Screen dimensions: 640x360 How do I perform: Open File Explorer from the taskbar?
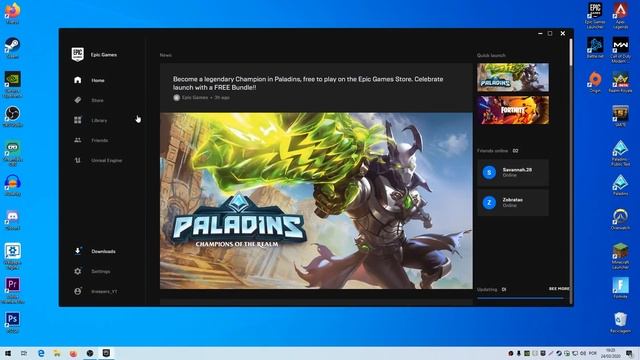pos(57,353)
